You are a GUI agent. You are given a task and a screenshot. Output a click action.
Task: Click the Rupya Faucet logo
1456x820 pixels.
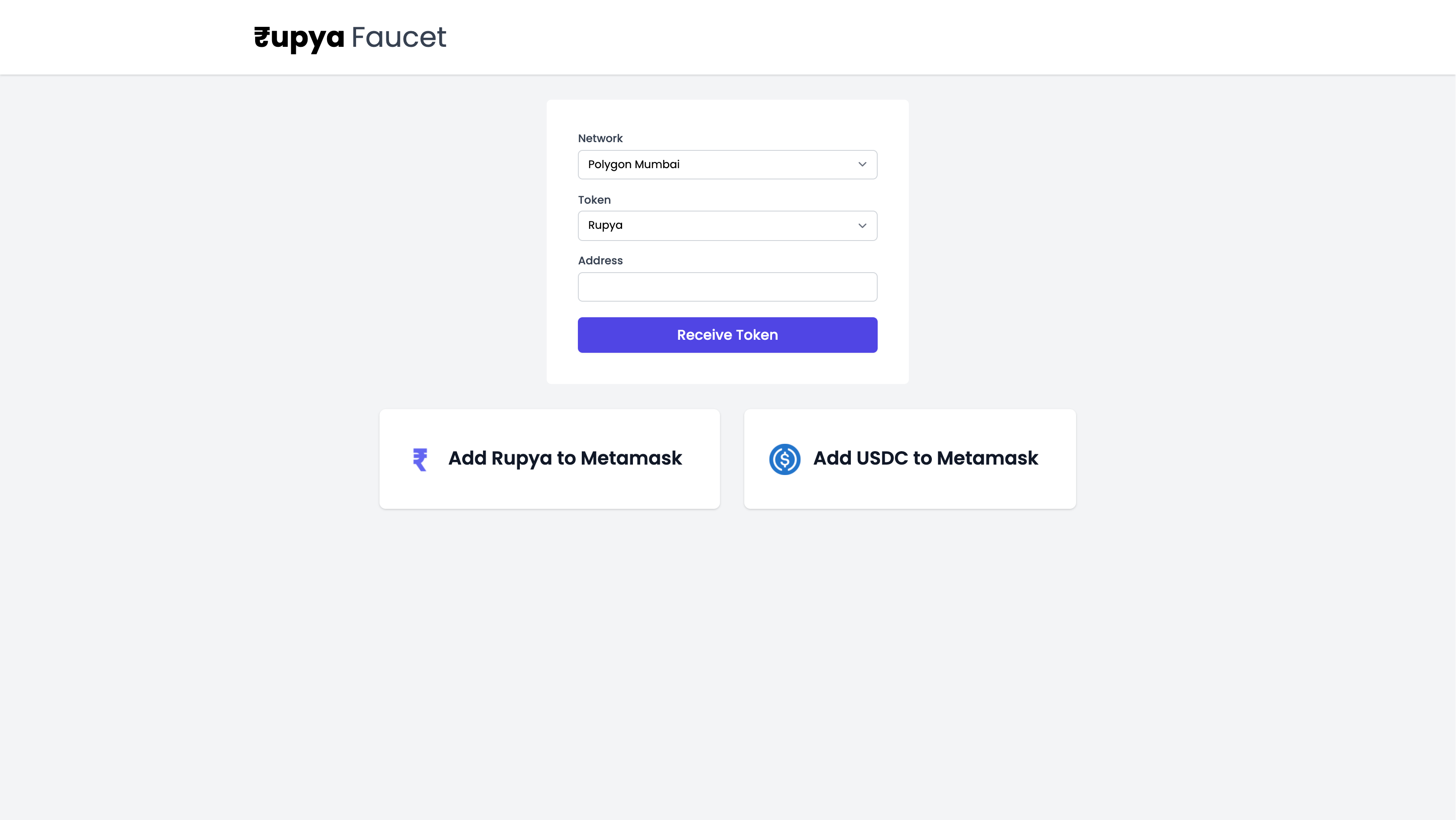(x=349, y=38)
